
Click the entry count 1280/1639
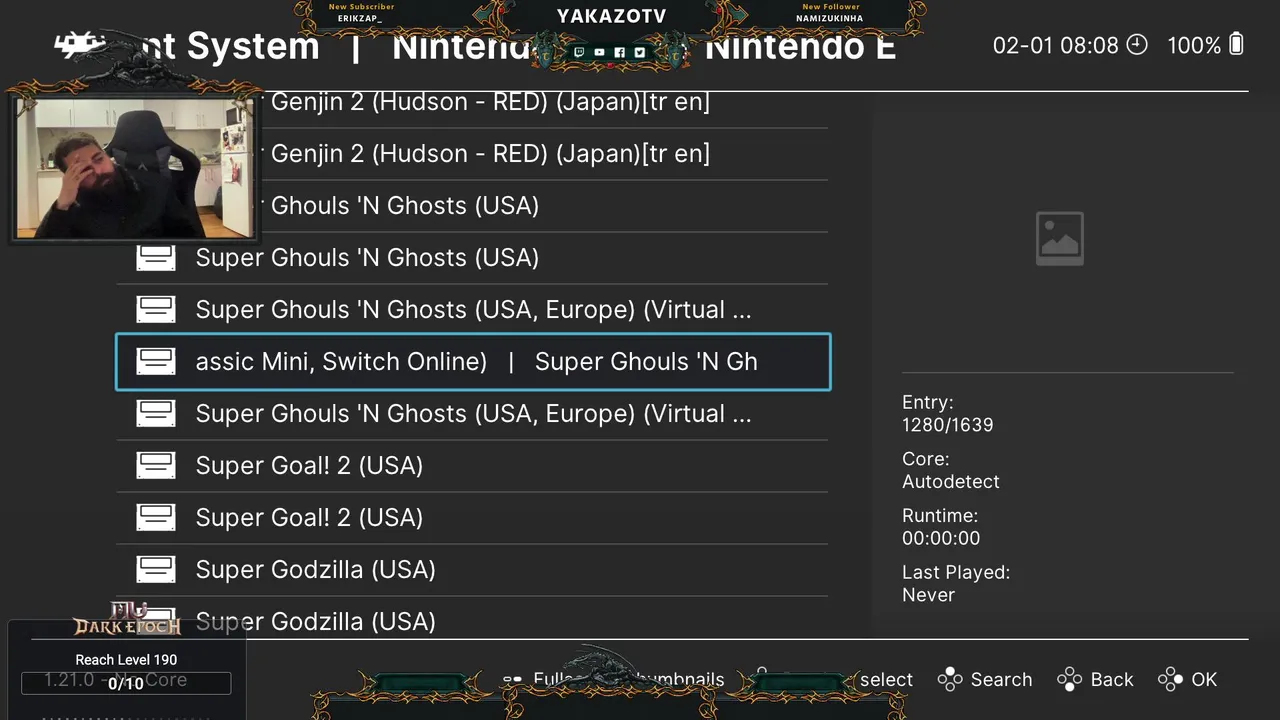(947, 424)
